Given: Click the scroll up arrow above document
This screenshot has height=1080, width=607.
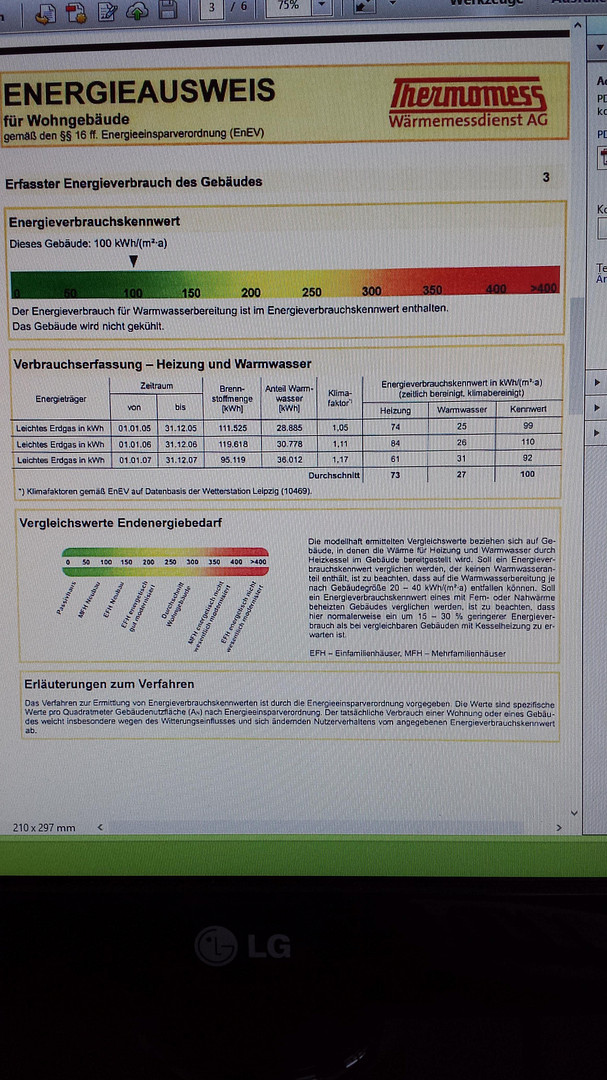Looking at the screenshot, I should tap(576, 23).
